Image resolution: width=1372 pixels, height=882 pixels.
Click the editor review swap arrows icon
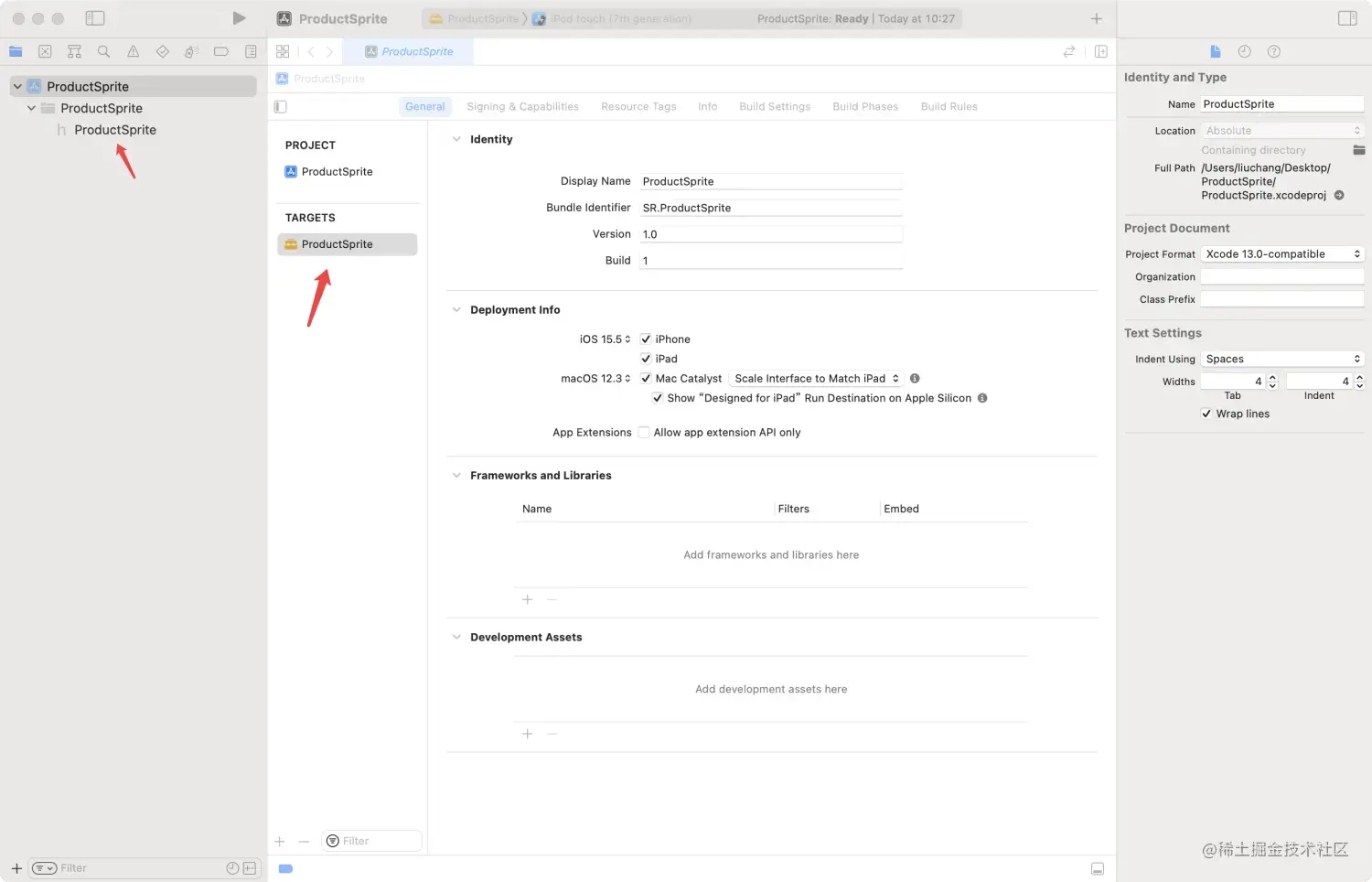coord(1068,51)
